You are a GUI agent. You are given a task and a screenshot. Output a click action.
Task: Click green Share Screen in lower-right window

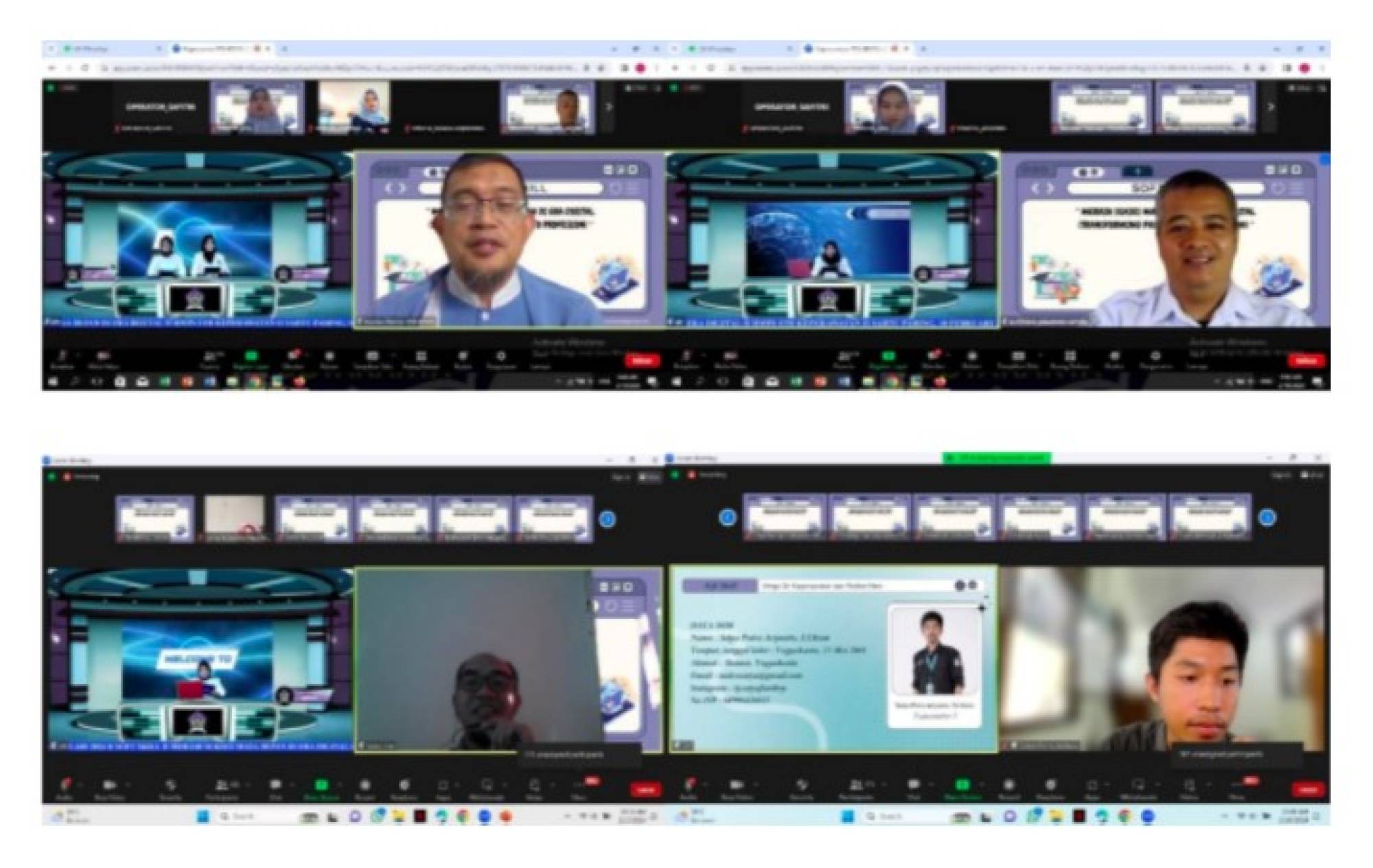click(x=962, y=786)
